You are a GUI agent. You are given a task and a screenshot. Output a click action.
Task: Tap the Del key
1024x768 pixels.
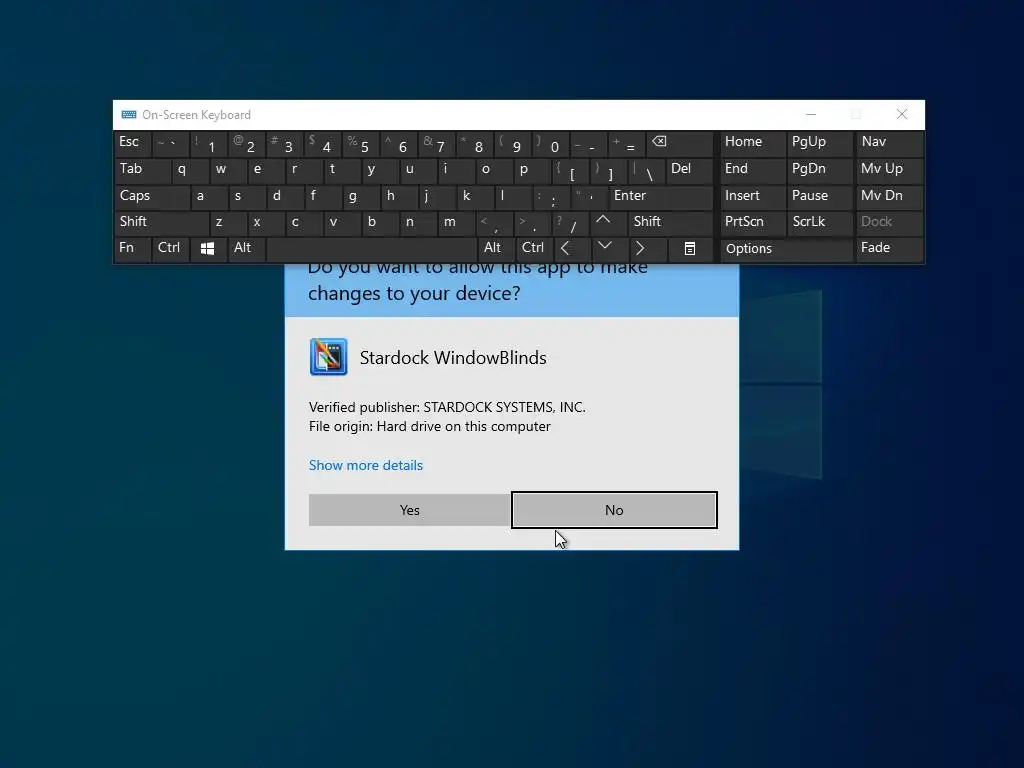click(x=689, y=169)
